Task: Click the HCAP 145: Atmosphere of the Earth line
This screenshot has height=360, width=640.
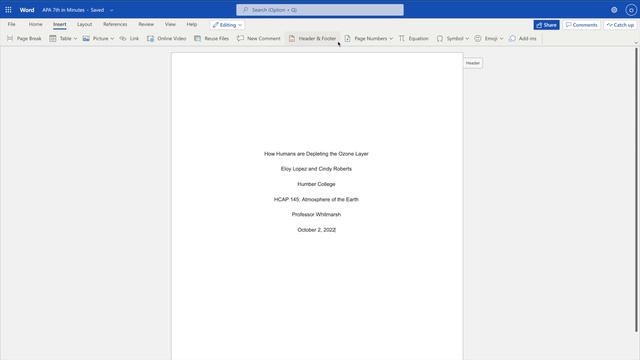Action: click(316, 200)
